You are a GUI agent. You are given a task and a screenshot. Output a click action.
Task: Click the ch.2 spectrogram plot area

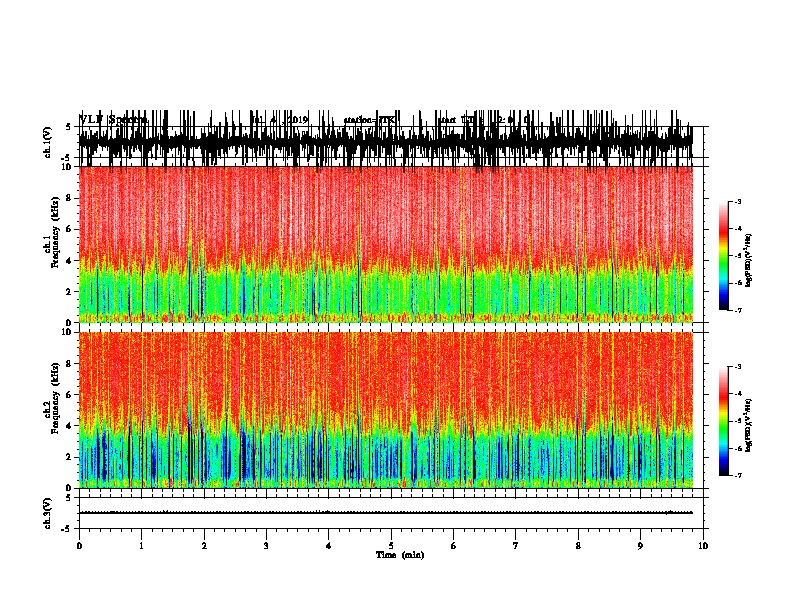tap(386, 410)
